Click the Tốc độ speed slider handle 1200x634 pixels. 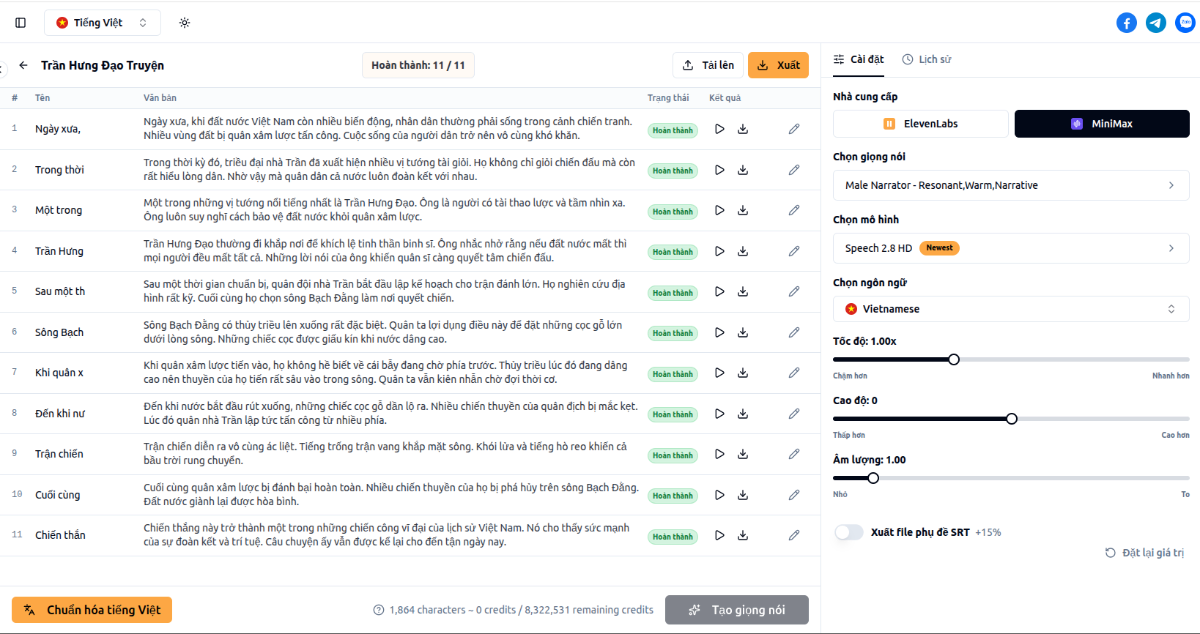(954, 359)
